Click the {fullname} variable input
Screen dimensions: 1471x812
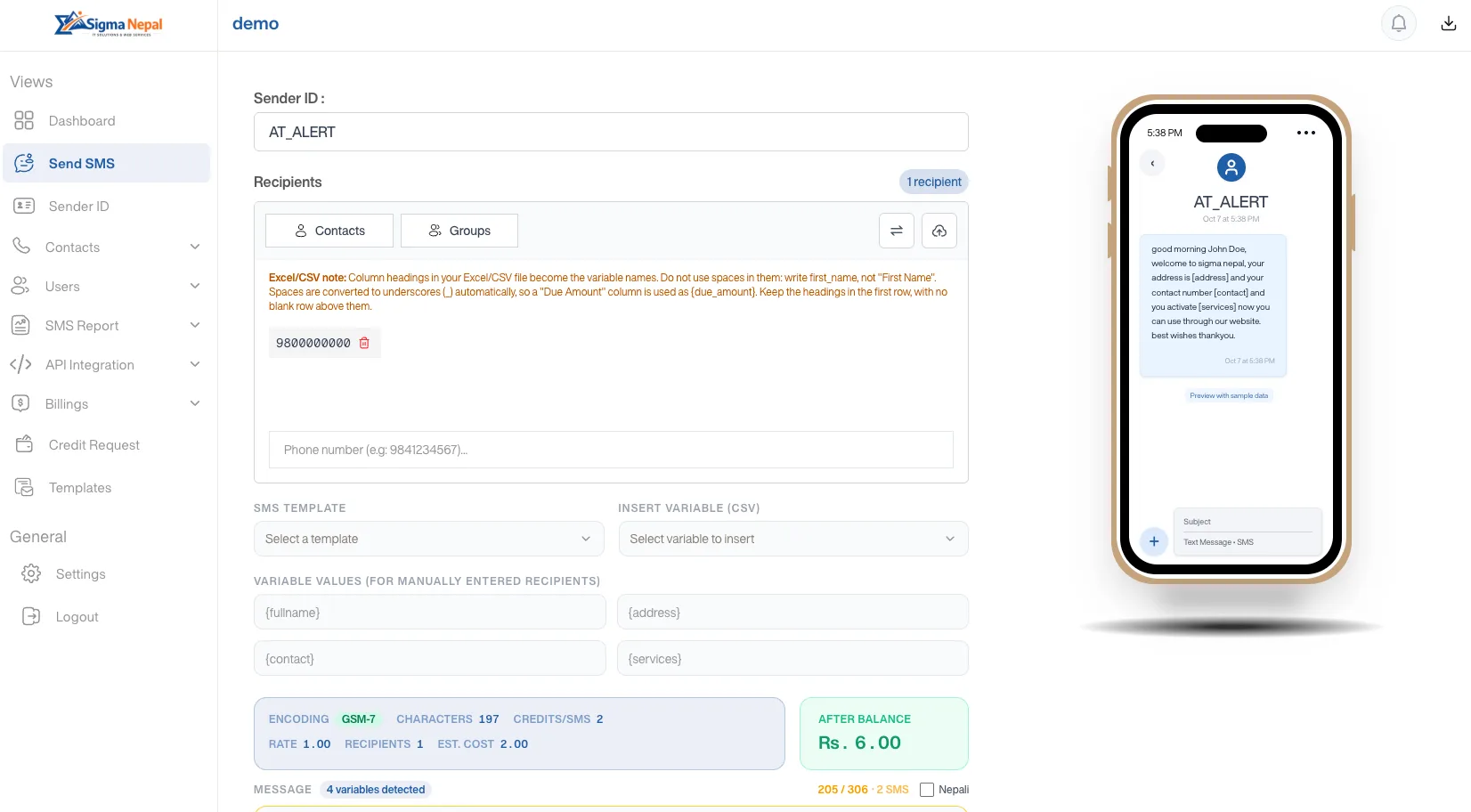point(430,613)
